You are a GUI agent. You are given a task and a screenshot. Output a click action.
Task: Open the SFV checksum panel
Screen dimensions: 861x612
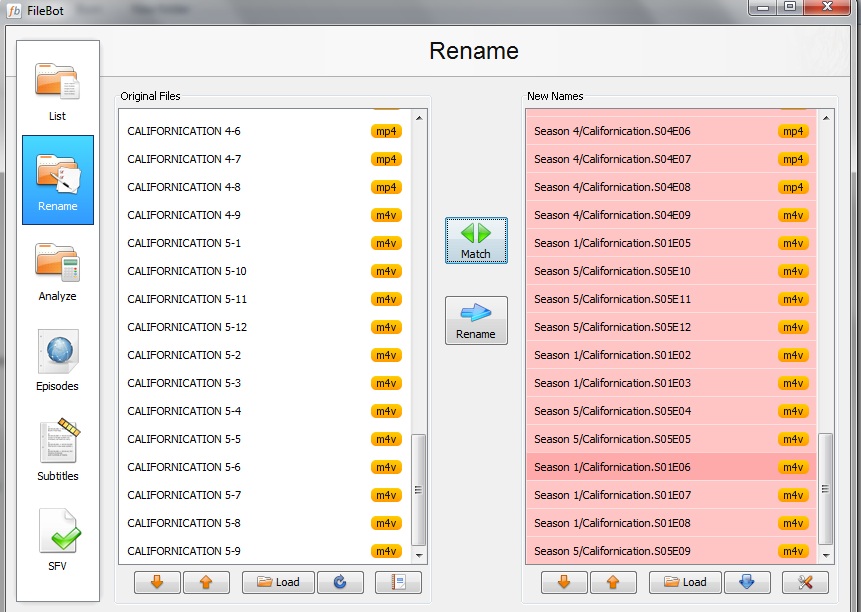click(57, 540)
